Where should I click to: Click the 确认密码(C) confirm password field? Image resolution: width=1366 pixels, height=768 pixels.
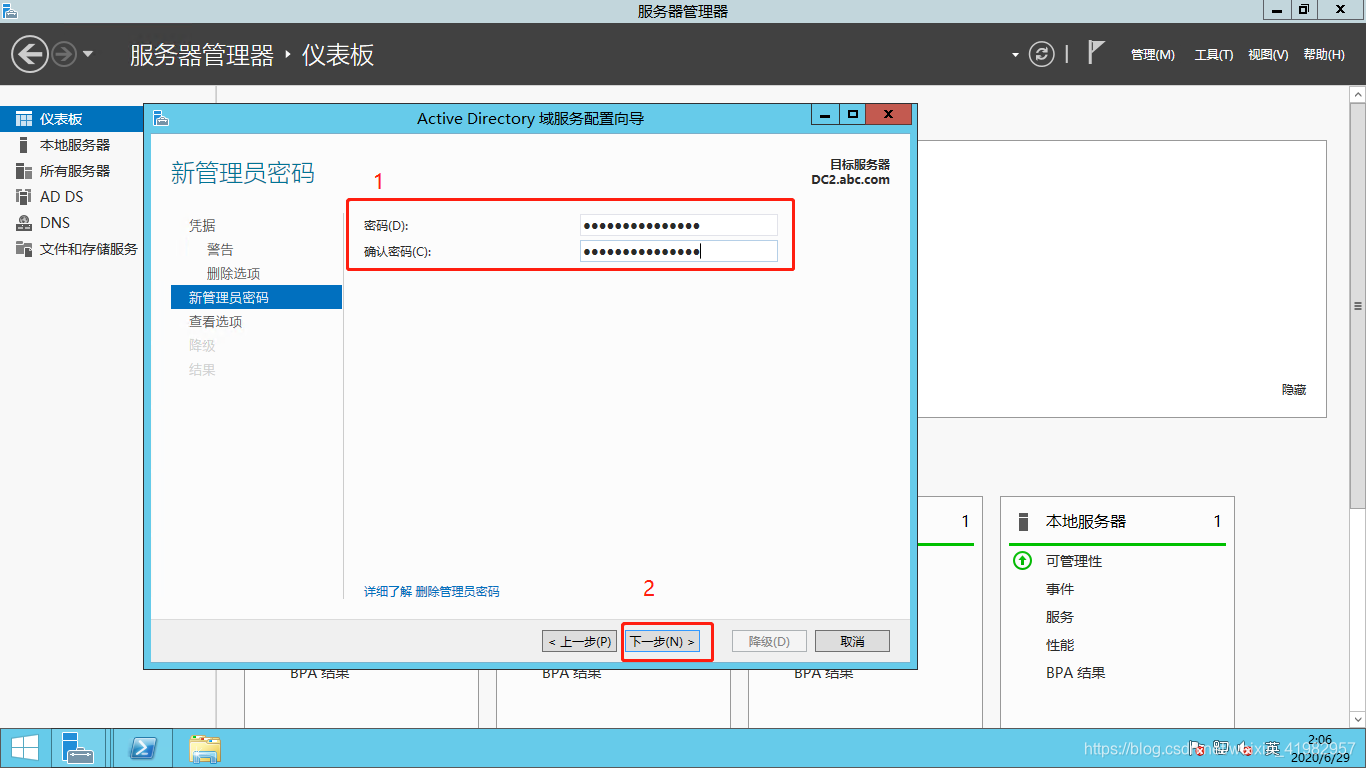coord(678,251)
